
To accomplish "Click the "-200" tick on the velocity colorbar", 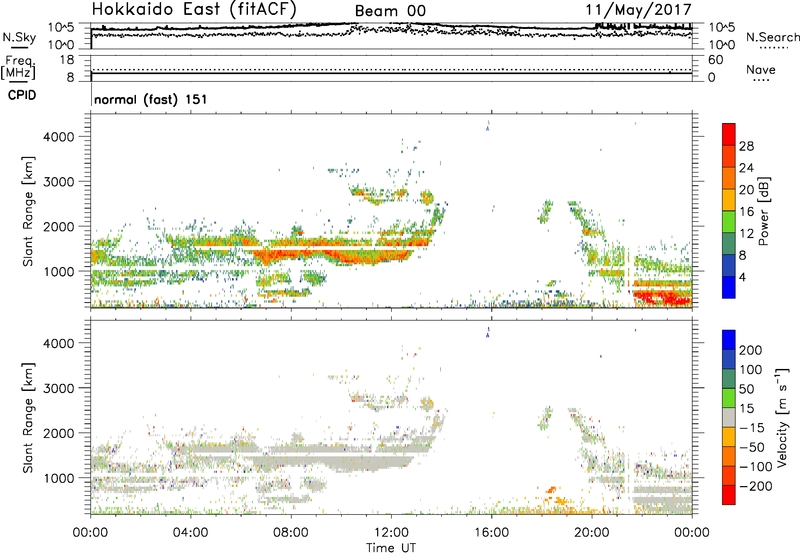I will 756,486.
